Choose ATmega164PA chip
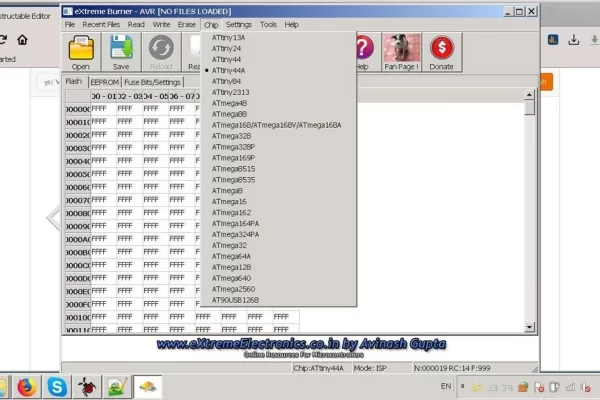The image size is (600, 400). click(x=278, y=224)
